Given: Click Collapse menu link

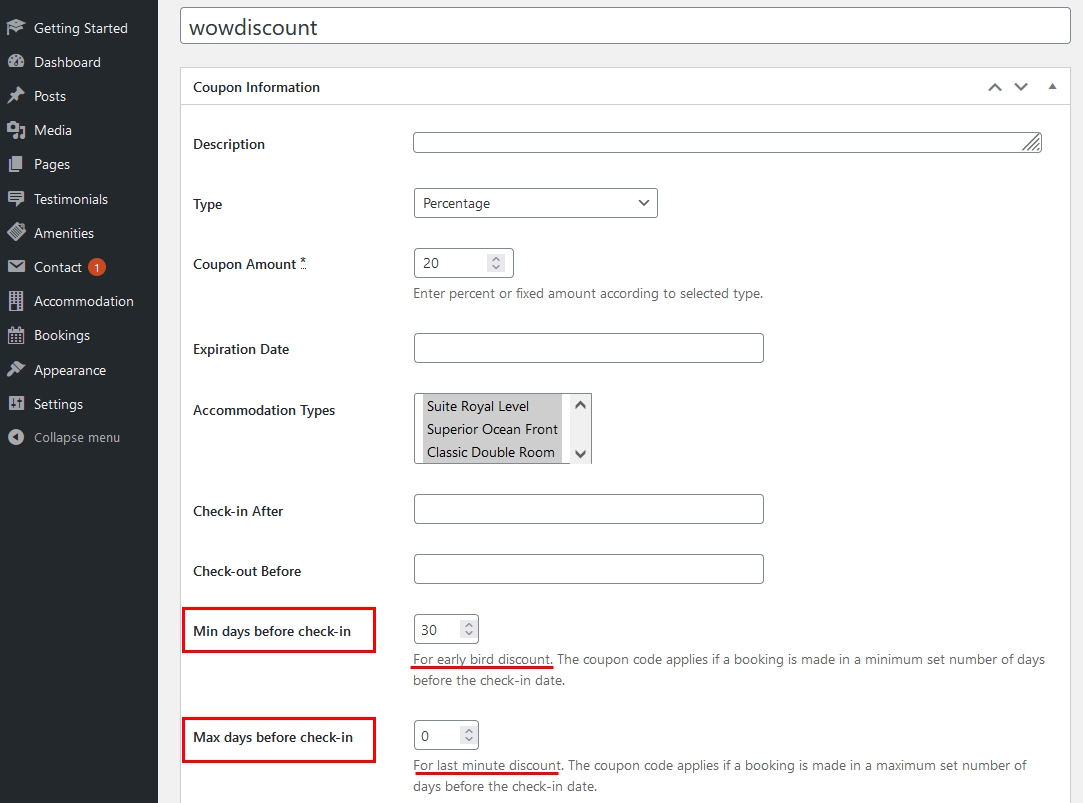Looking at the screenshot, I should pyautogui.click(x=77, y=437).
